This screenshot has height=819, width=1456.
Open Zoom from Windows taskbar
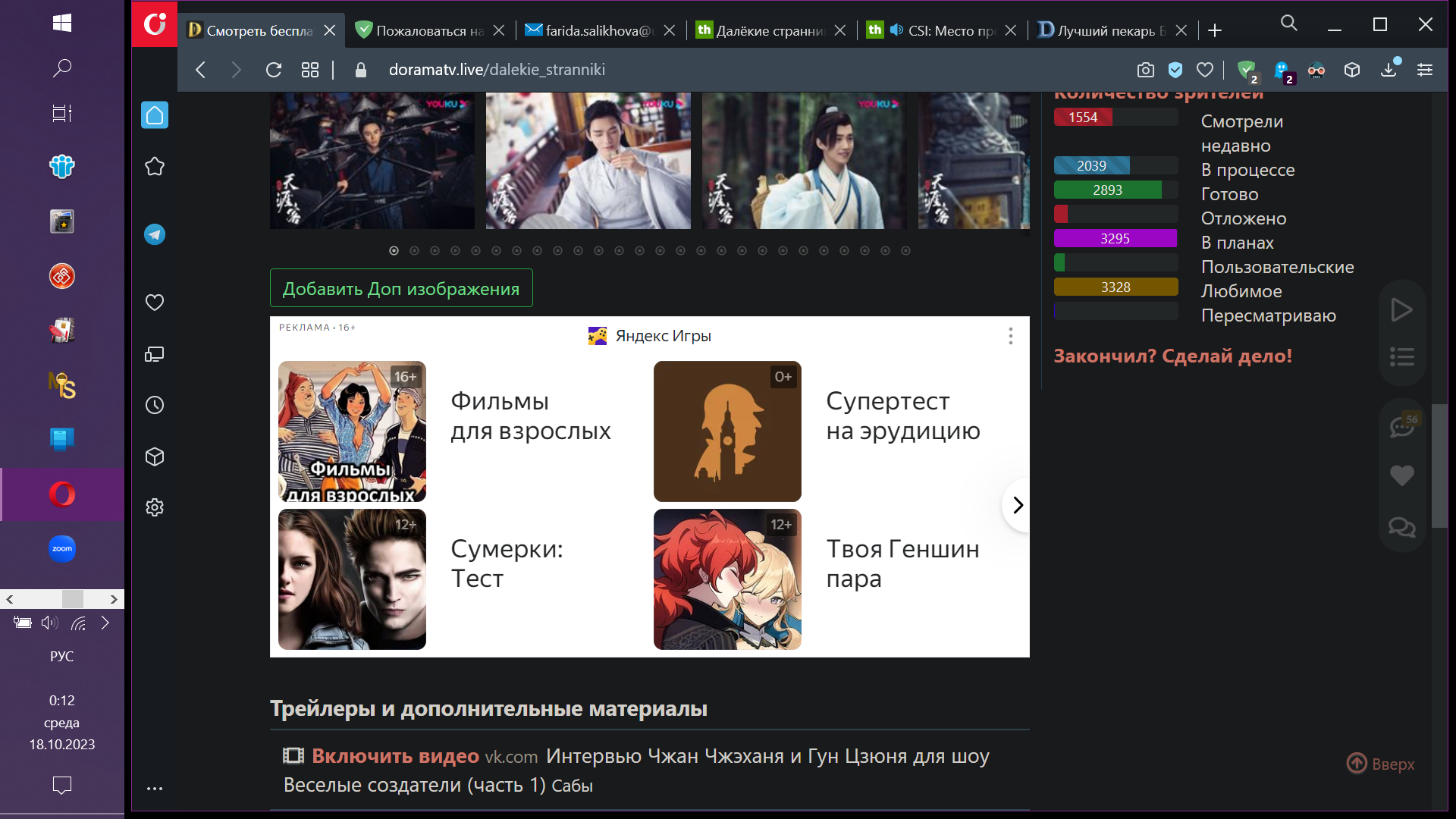(62, 548)
